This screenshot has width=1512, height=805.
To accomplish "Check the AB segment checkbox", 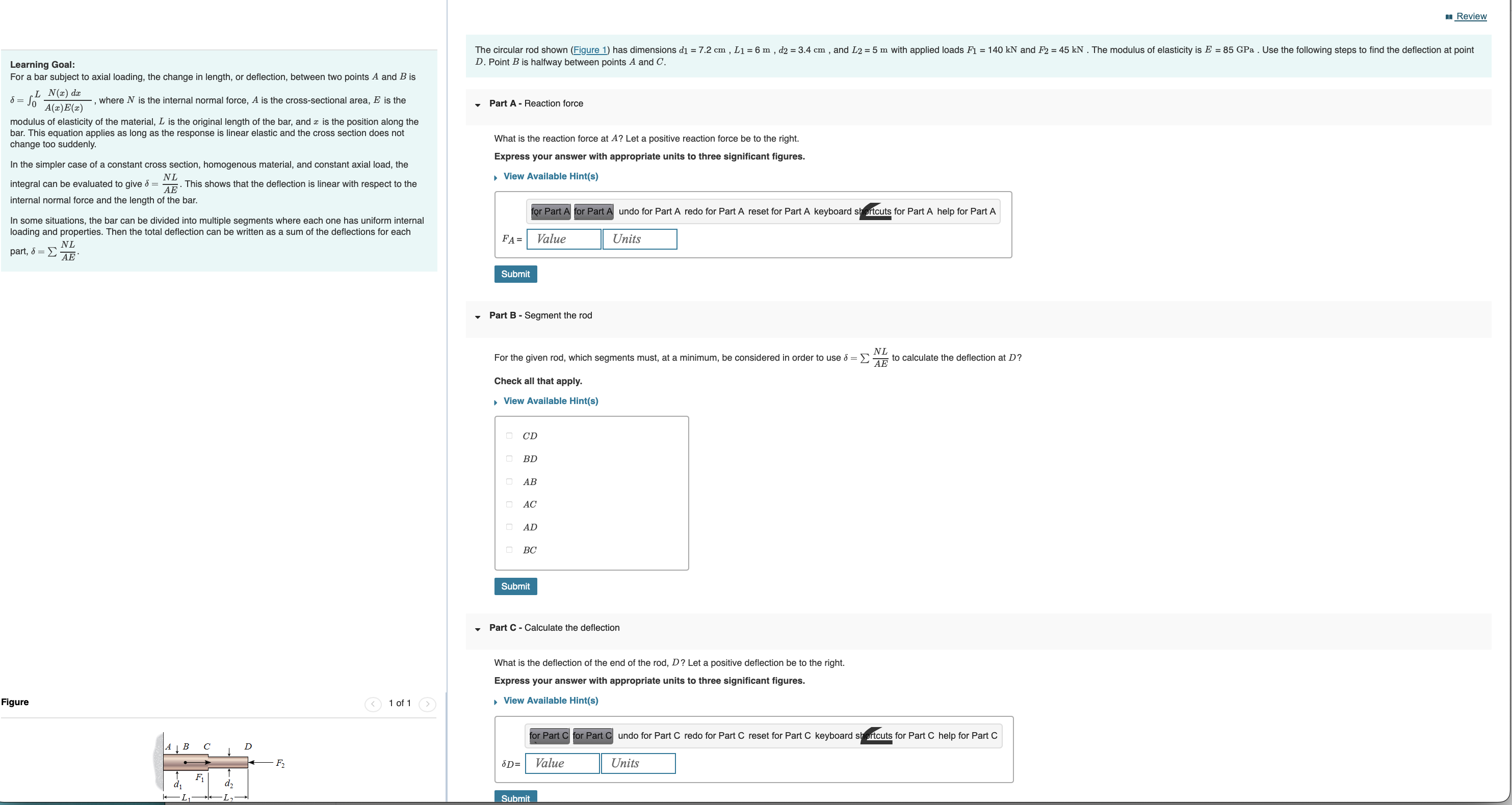I will click(x=509, y=481).
